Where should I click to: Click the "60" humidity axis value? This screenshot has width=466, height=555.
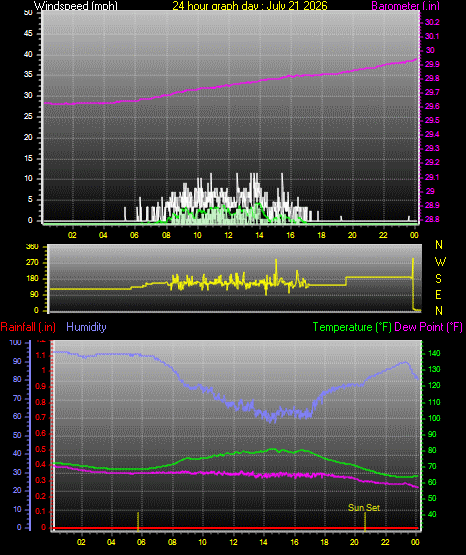pos(17,417)
